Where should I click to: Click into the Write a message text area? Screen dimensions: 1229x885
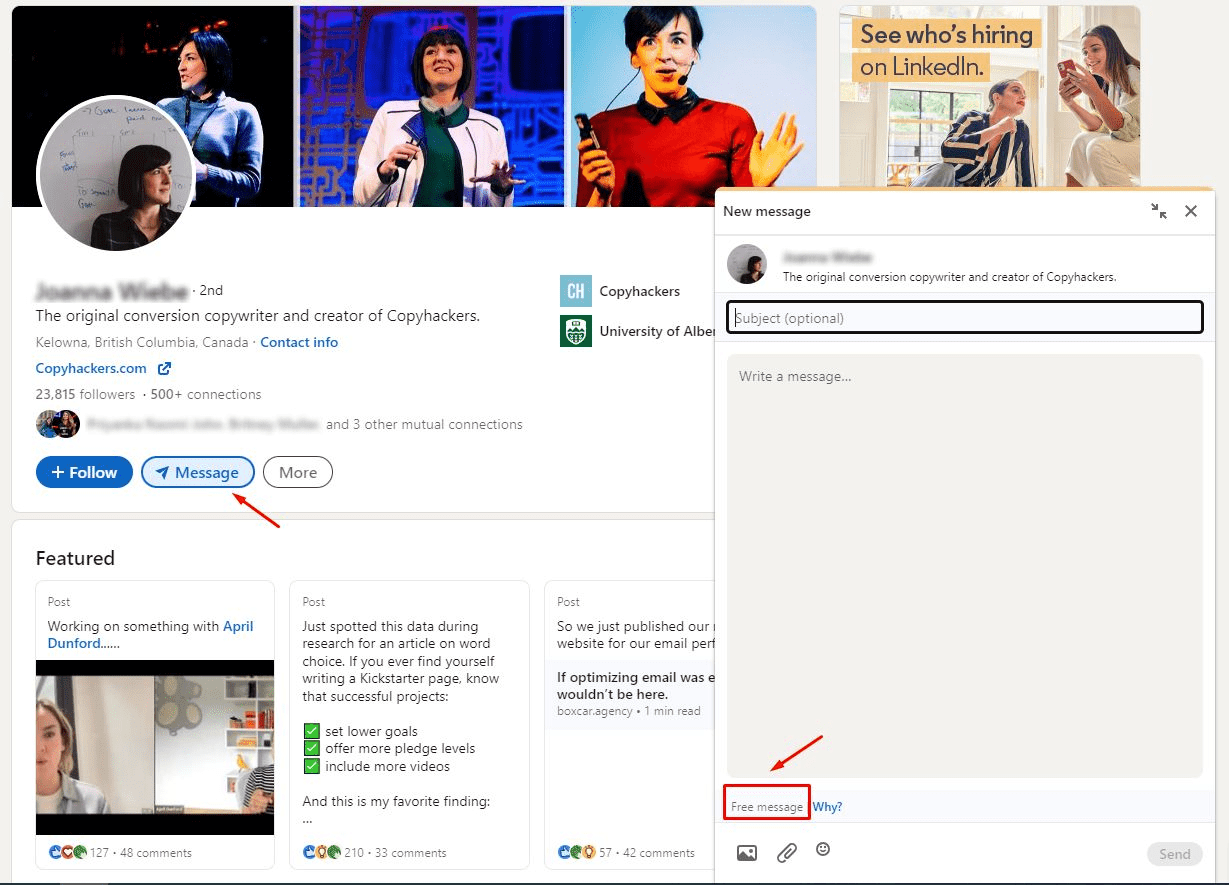point(964,565)
